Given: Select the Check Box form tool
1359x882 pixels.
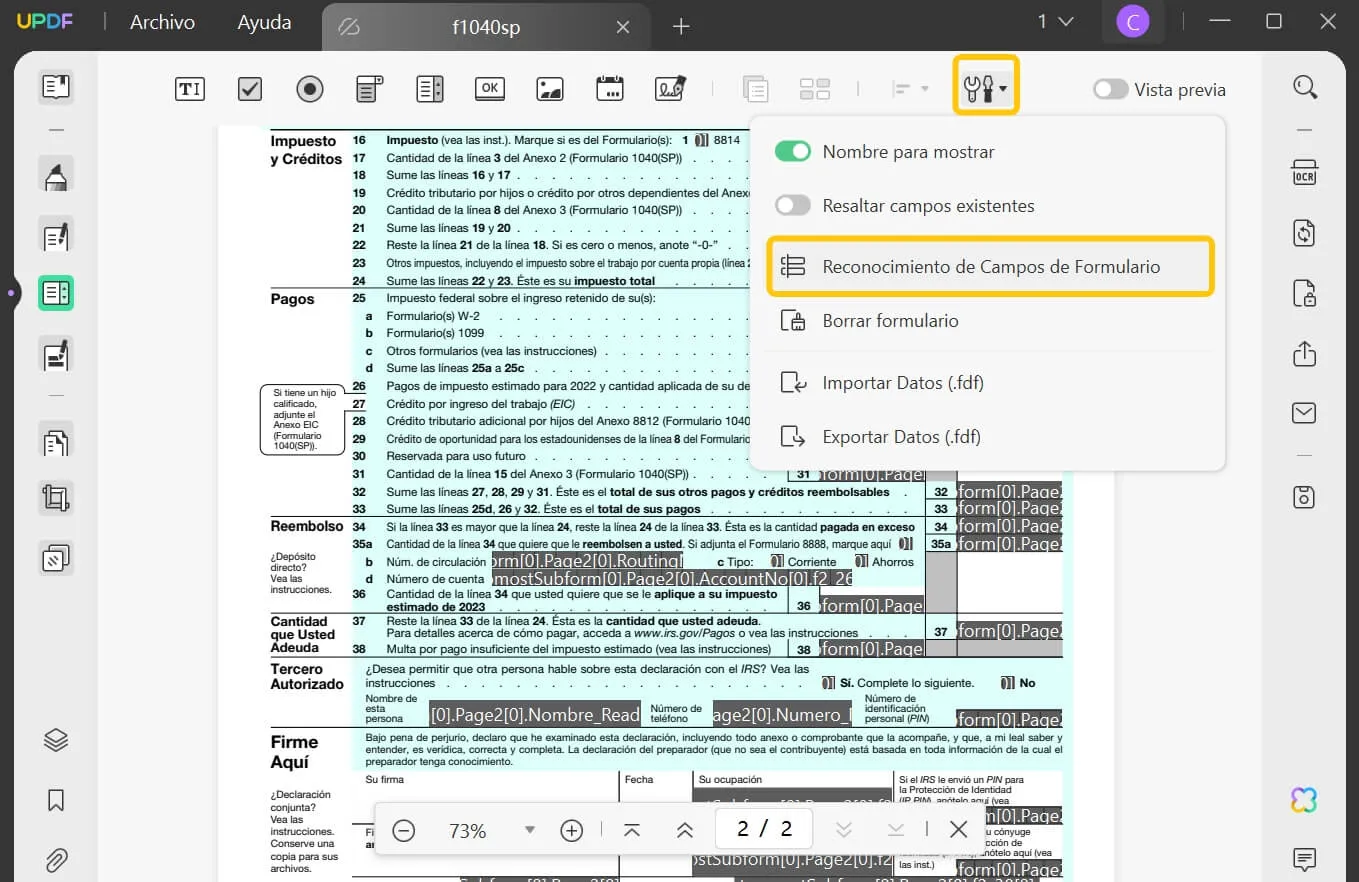Looking at the screenshot, I should 249,89.
